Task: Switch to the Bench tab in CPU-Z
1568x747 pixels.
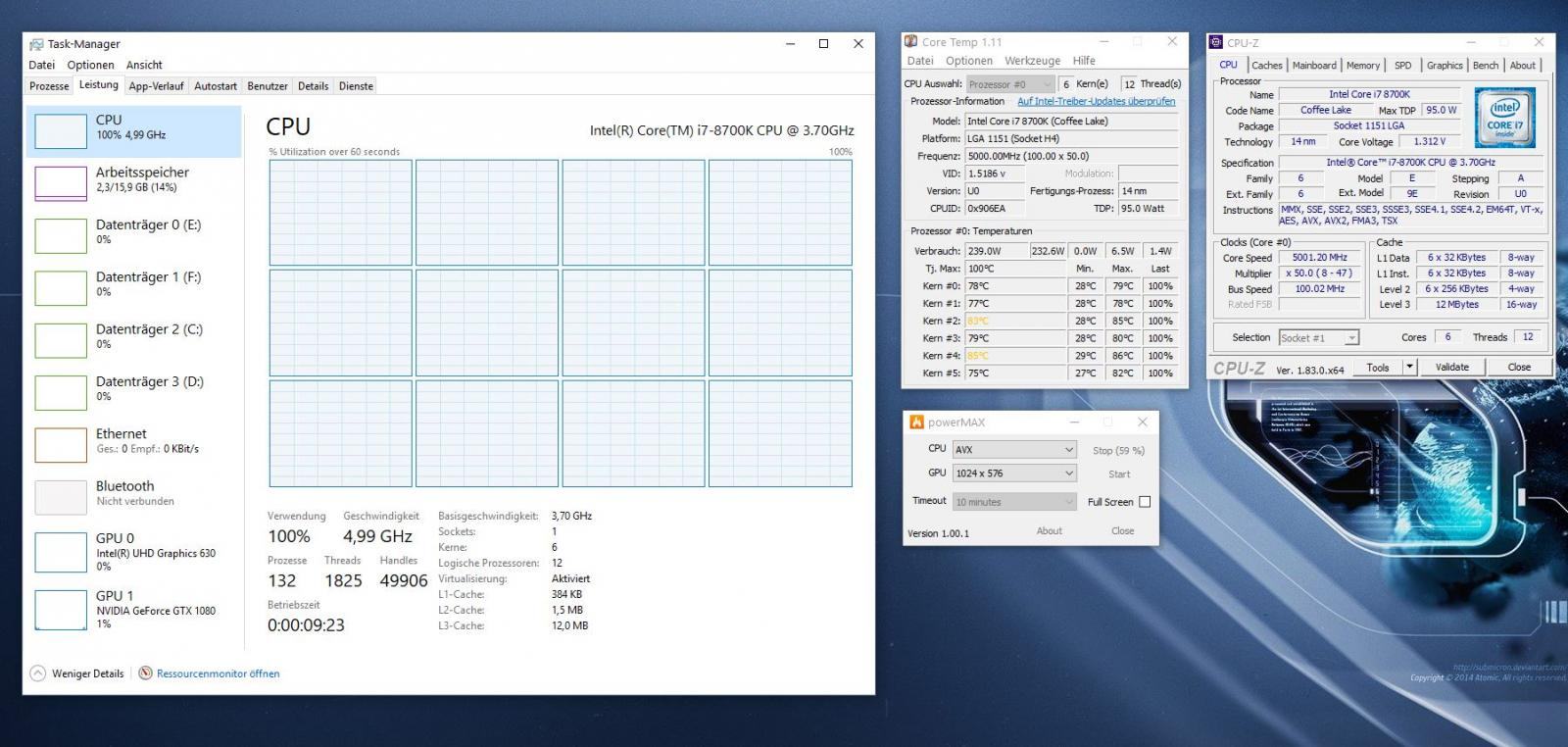Action: [x=1486, y=66]
